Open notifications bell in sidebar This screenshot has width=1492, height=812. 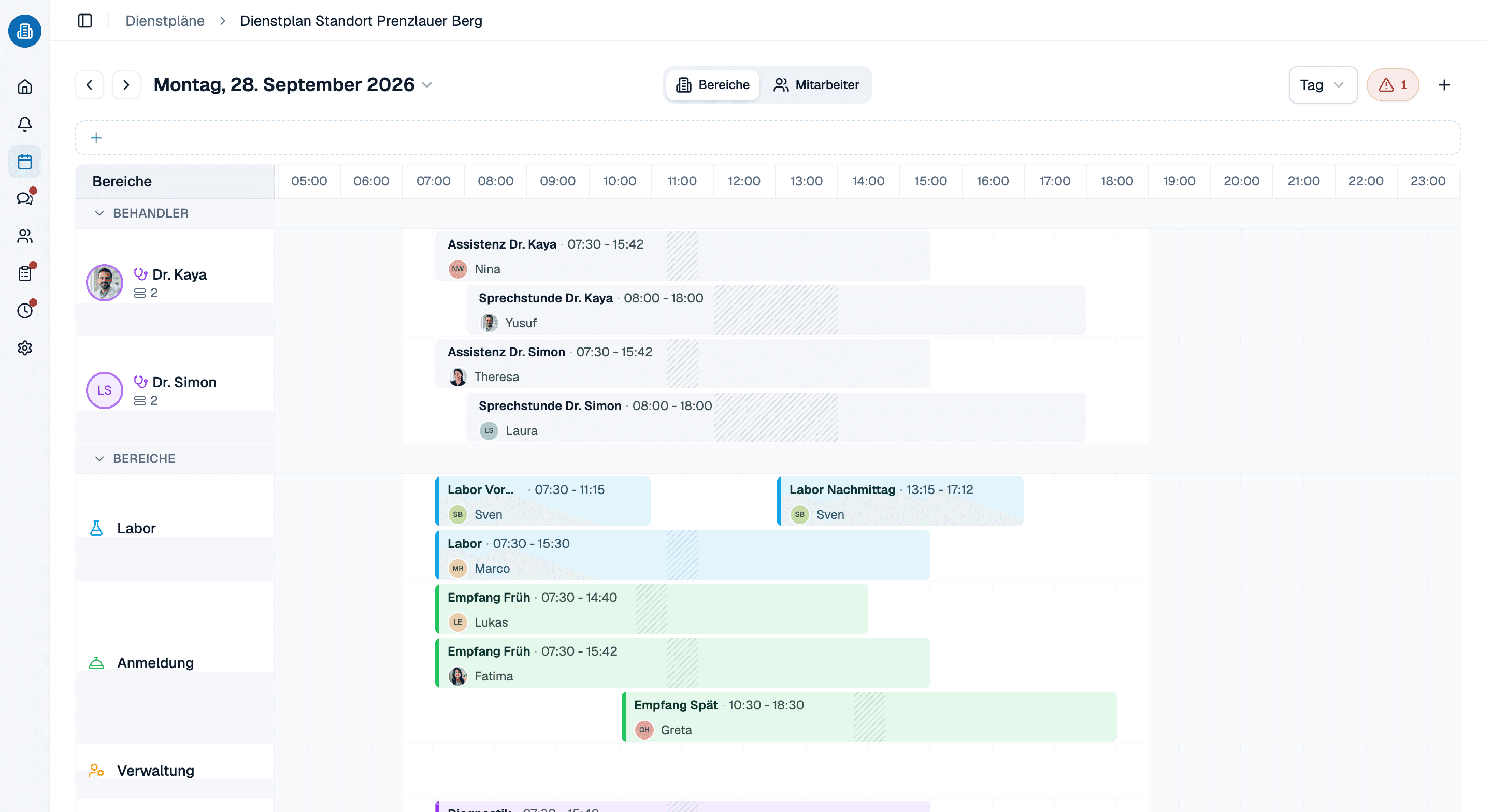(x=24, y=124)
